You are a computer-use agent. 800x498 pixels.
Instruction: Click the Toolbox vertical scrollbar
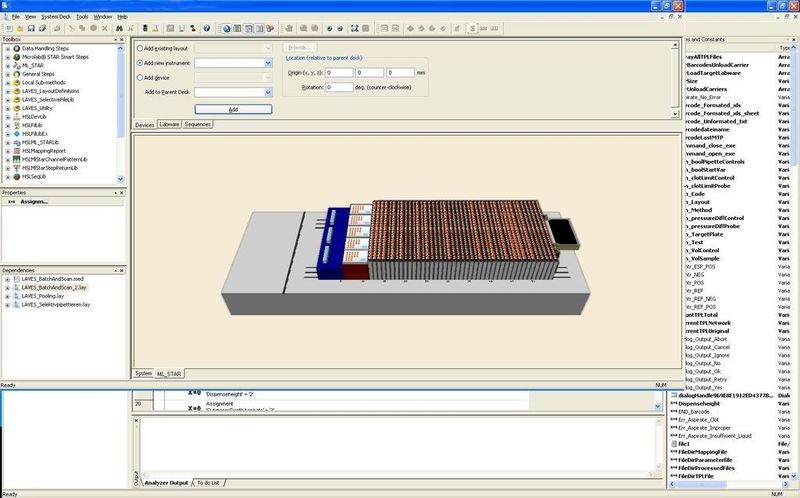coord(120,113)
